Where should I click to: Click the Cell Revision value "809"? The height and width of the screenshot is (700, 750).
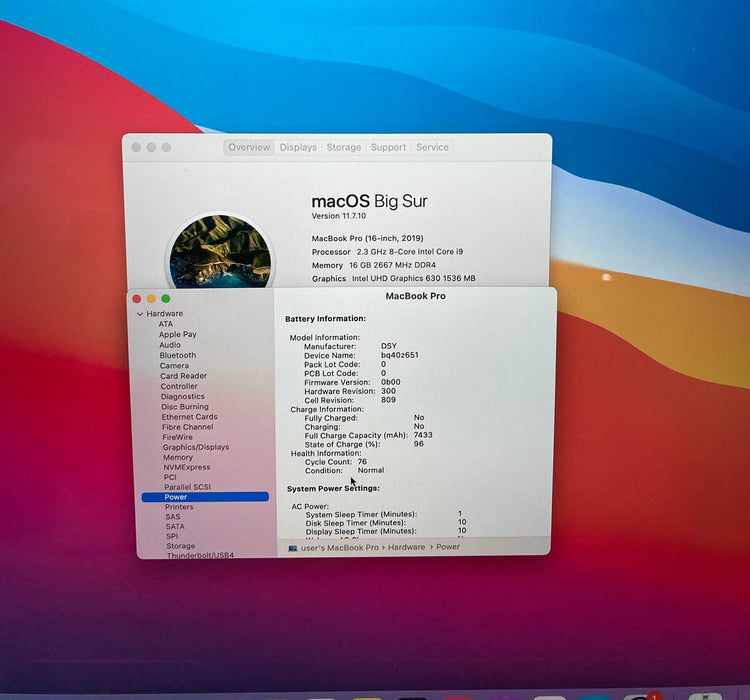pyautogui.click(x=388, y=400)
